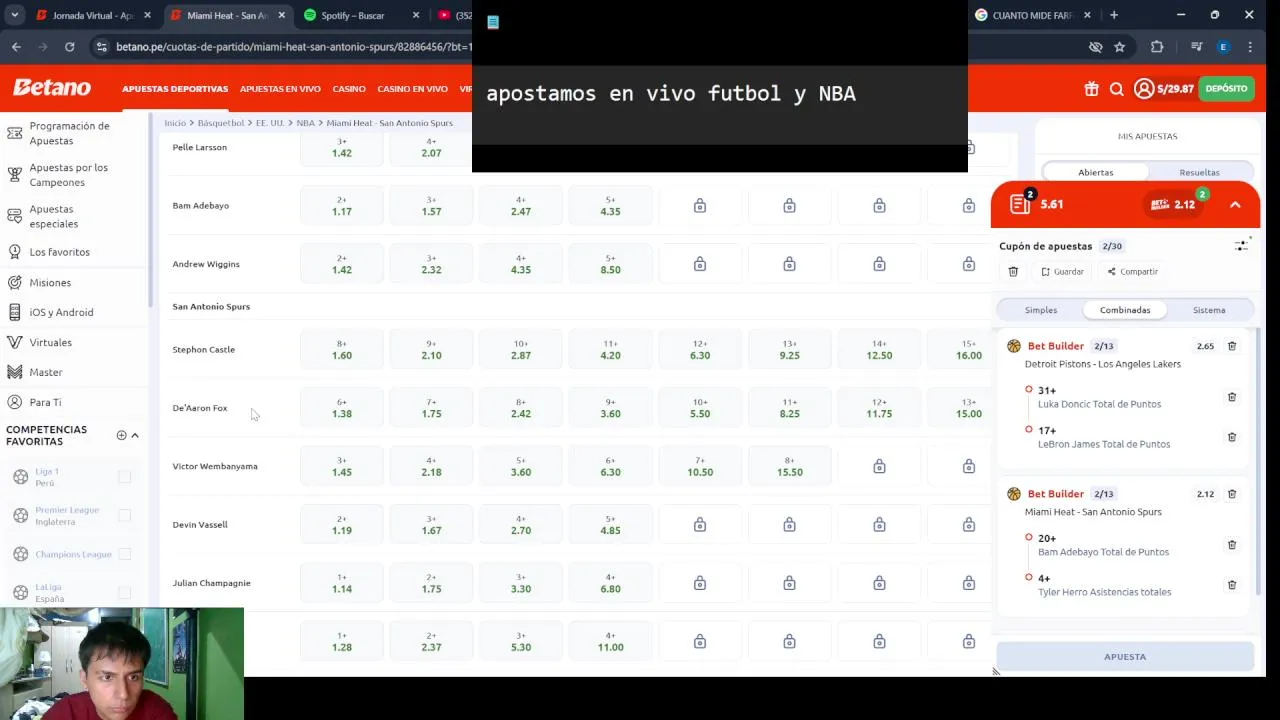Open the search magnifier in Betano header
Screen dimensions: 1280x720
(x=1117, y=89)
